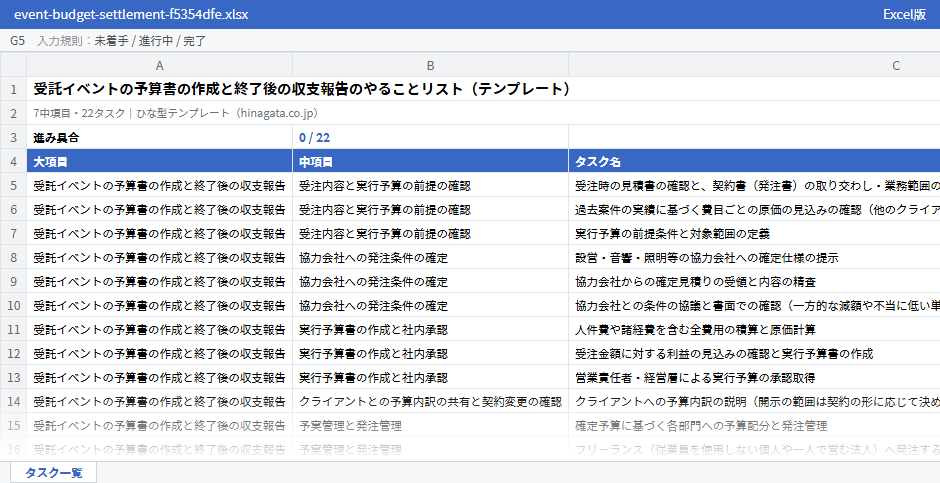Select row 8 header
Viewport: 940px width, 483px height.
click(x=13, y=257)
